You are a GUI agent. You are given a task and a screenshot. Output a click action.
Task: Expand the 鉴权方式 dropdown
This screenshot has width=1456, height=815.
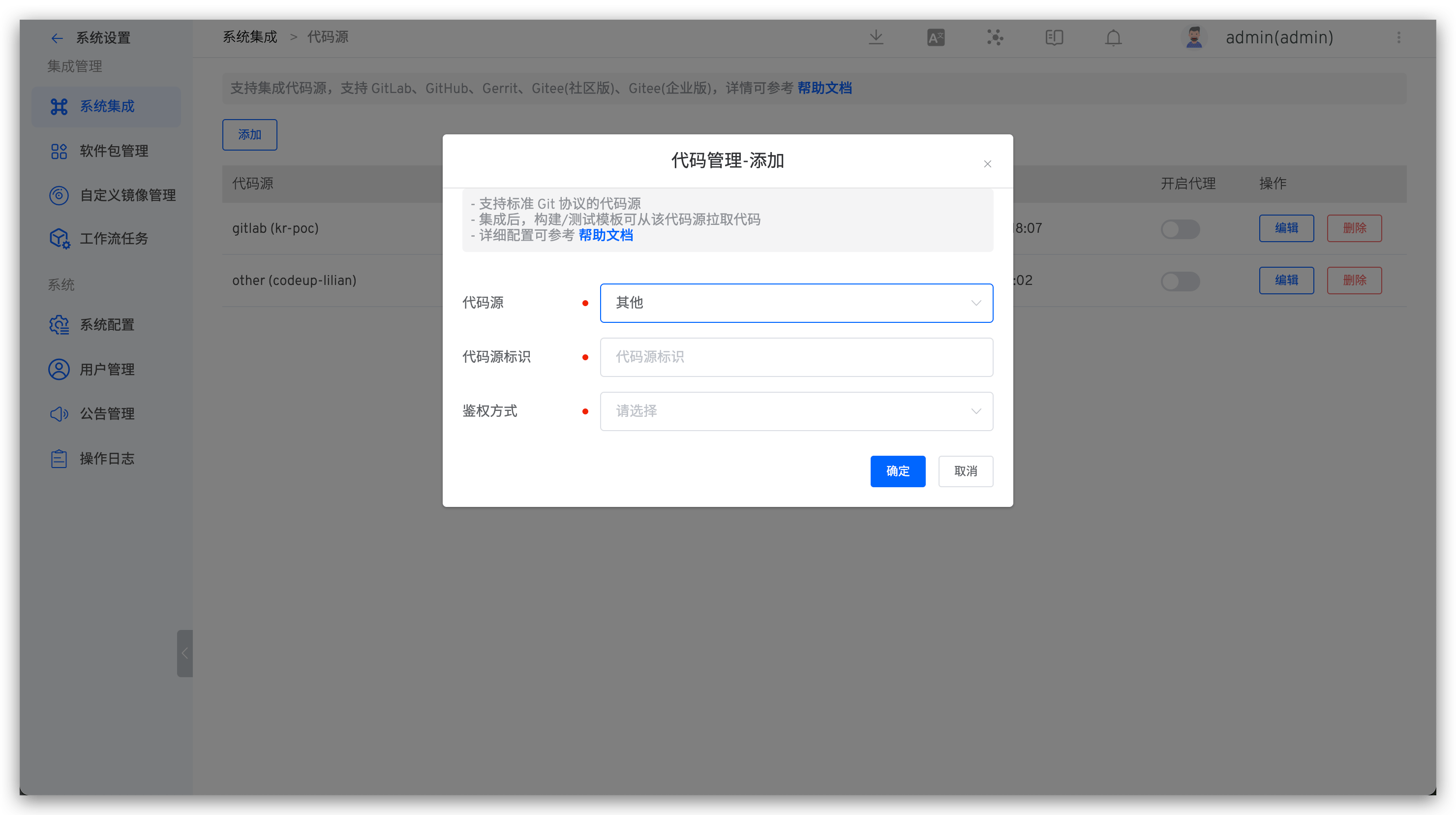796,411
